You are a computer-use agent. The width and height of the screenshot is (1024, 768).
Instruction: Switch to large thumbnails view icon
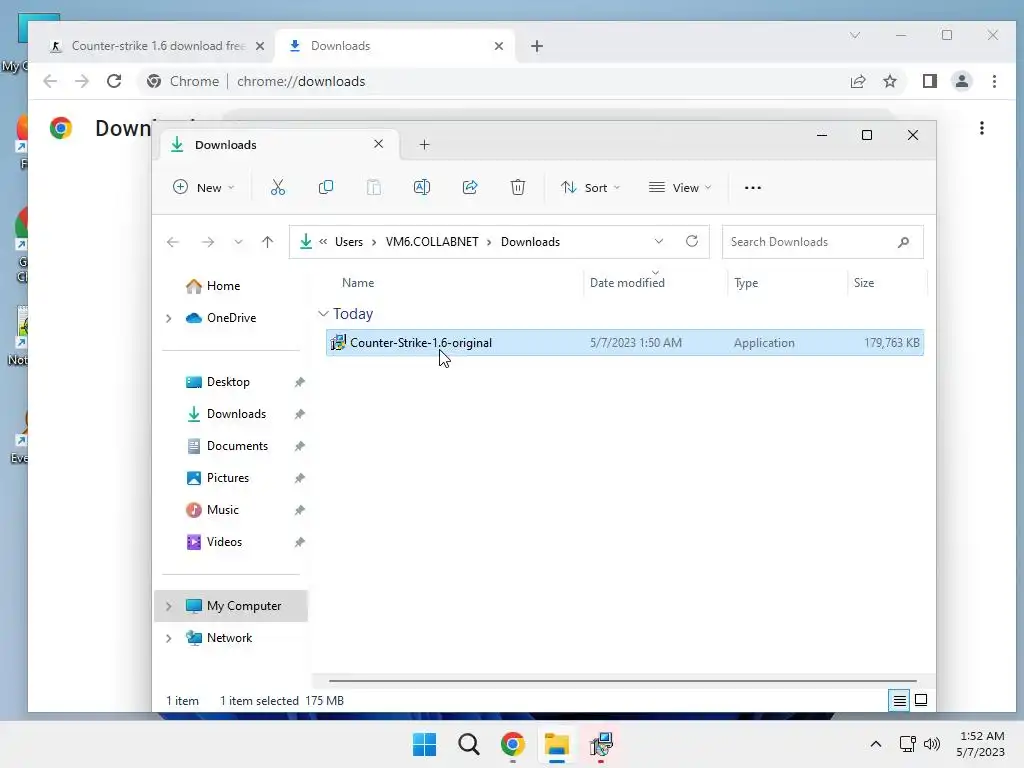pos(921,700)
